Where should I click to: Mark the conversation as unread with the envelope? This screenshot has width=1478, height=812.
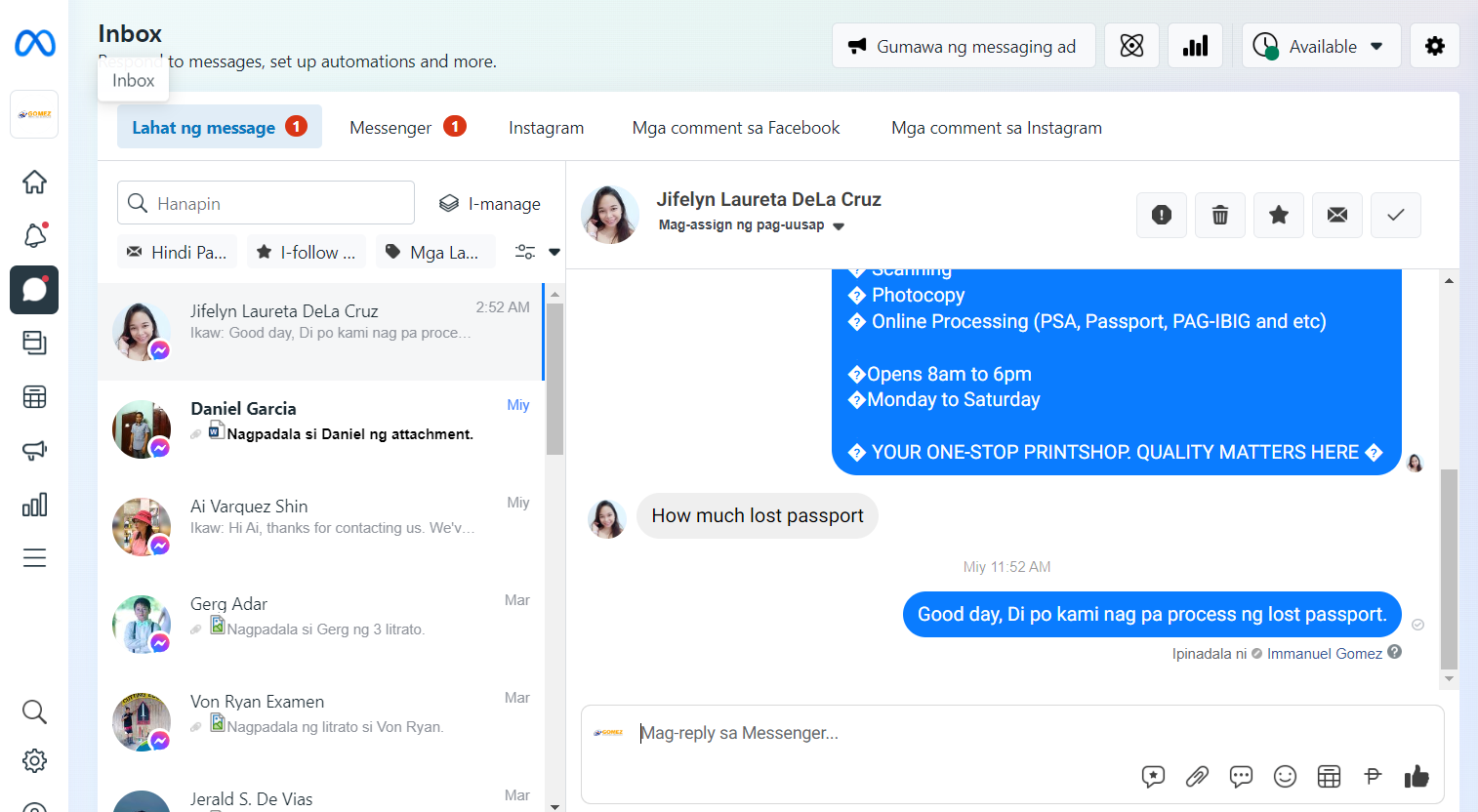[1337, 215]
